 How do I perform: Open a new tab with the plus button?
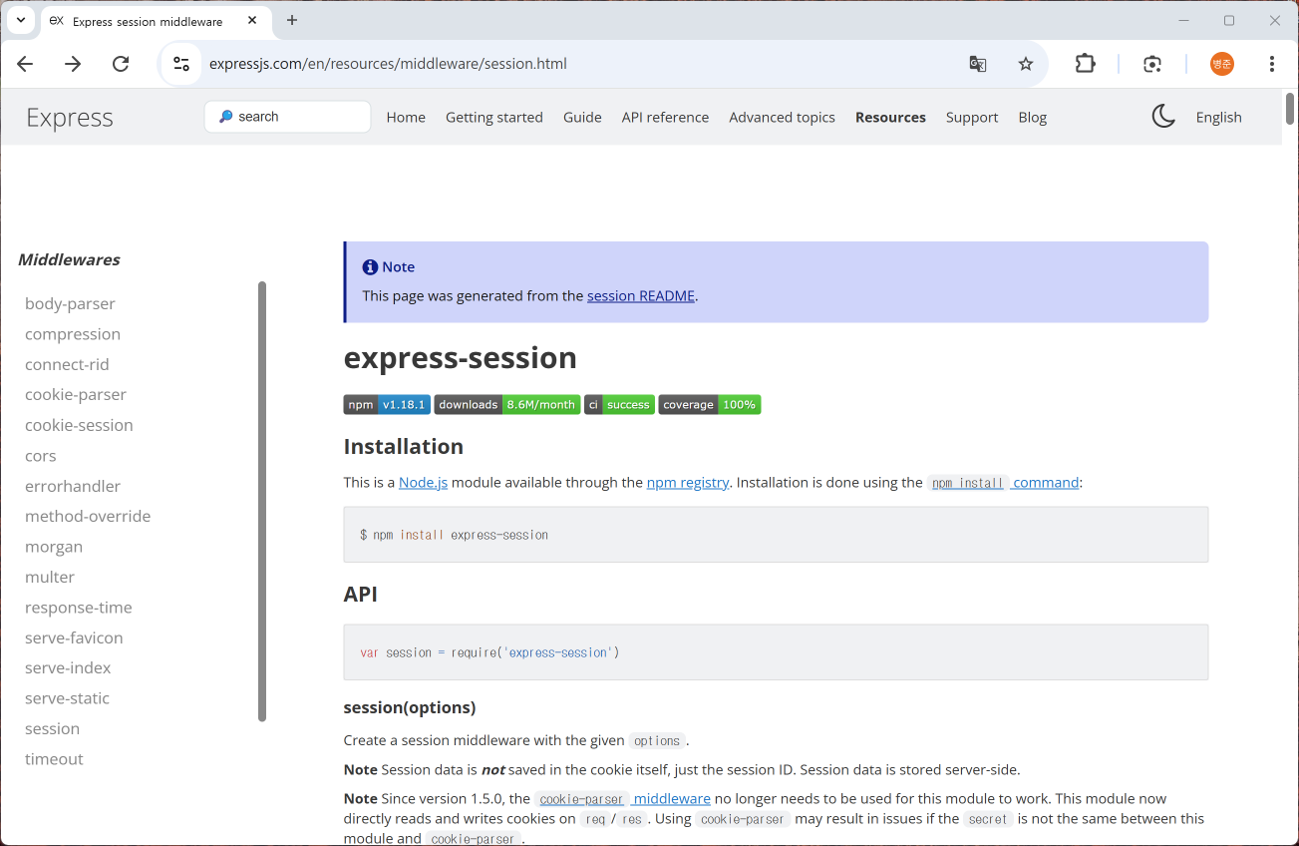click(x=292, y=20)
